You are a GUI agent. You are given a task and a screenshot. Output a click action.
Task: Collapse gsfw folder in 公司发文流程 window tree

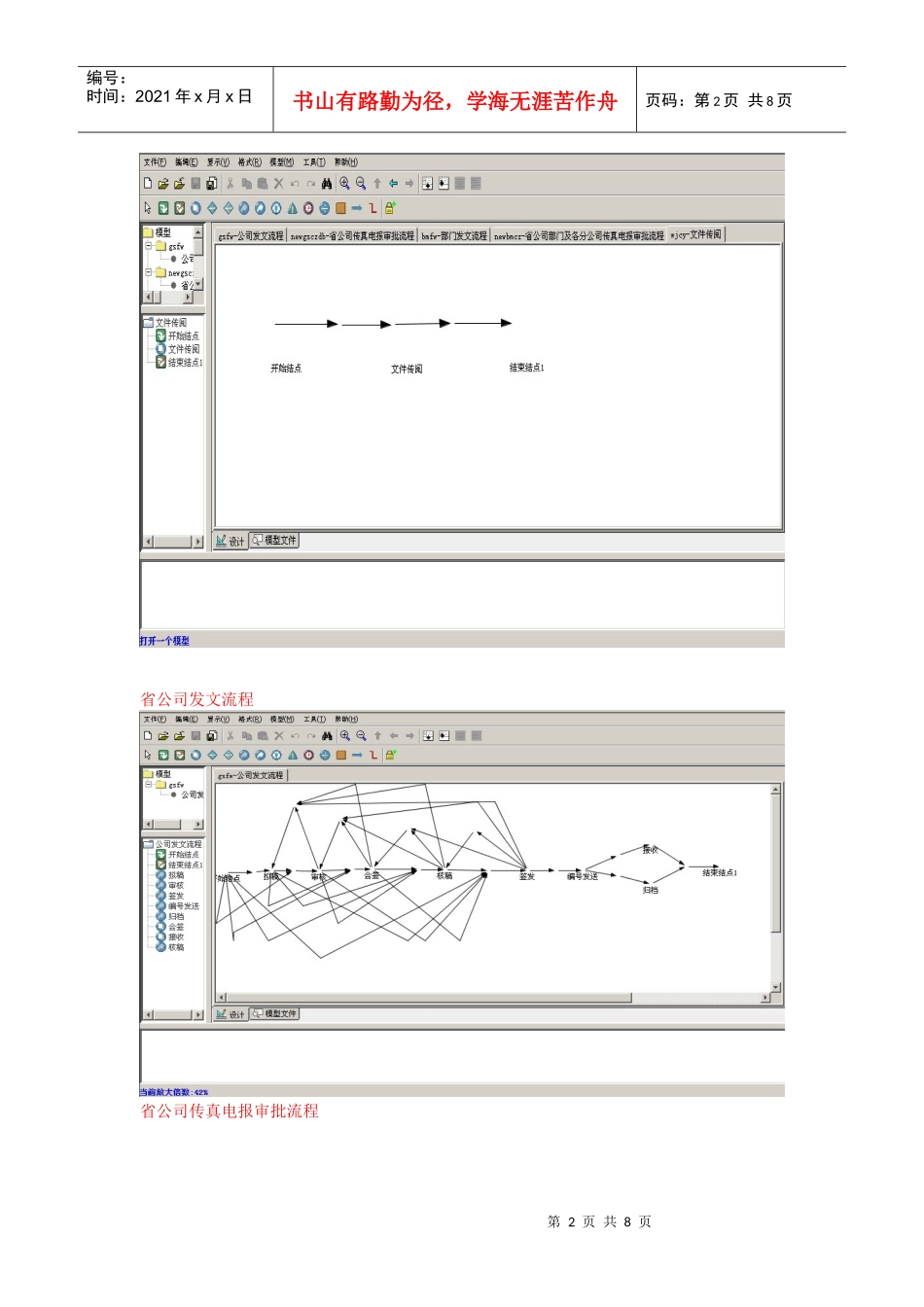point(149,784)
